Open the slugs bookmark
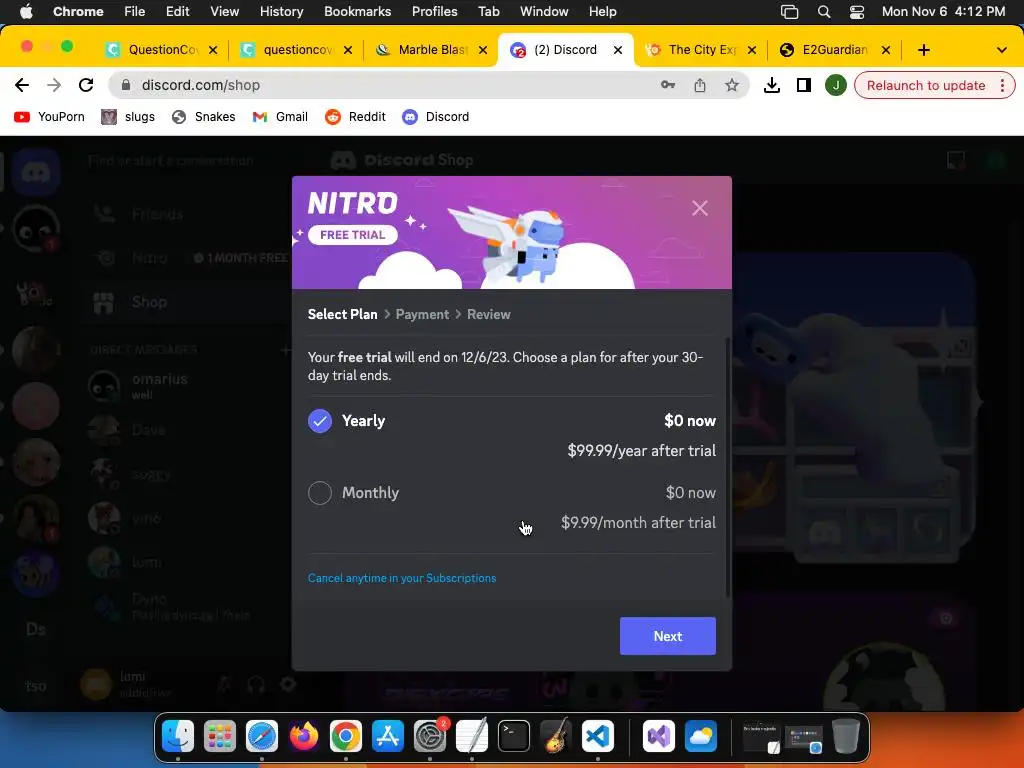 [128, 117]
